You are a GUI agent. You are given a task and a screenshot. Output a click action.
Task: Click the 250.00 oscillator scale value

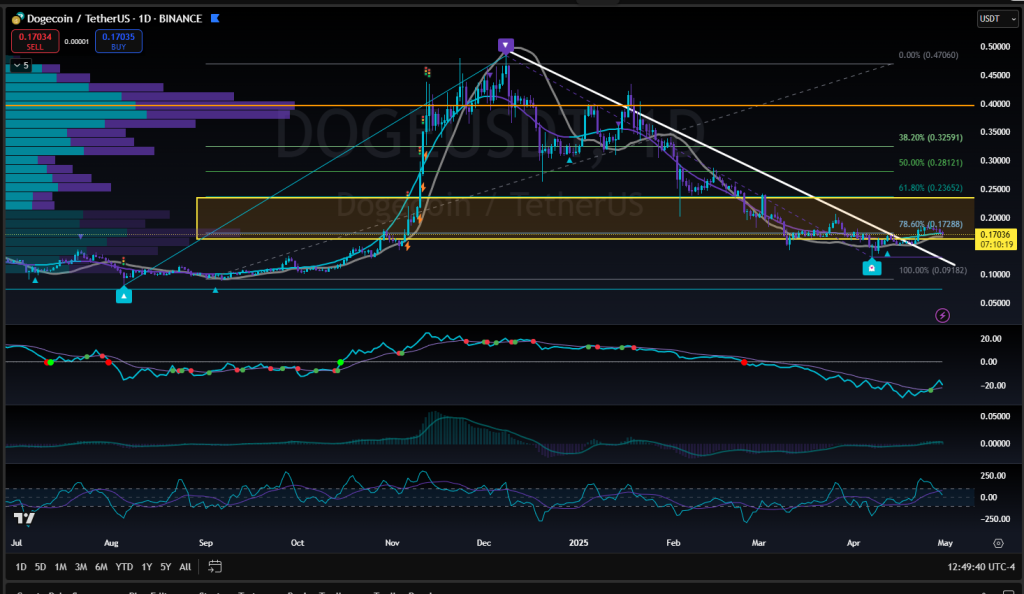[993, 477]
